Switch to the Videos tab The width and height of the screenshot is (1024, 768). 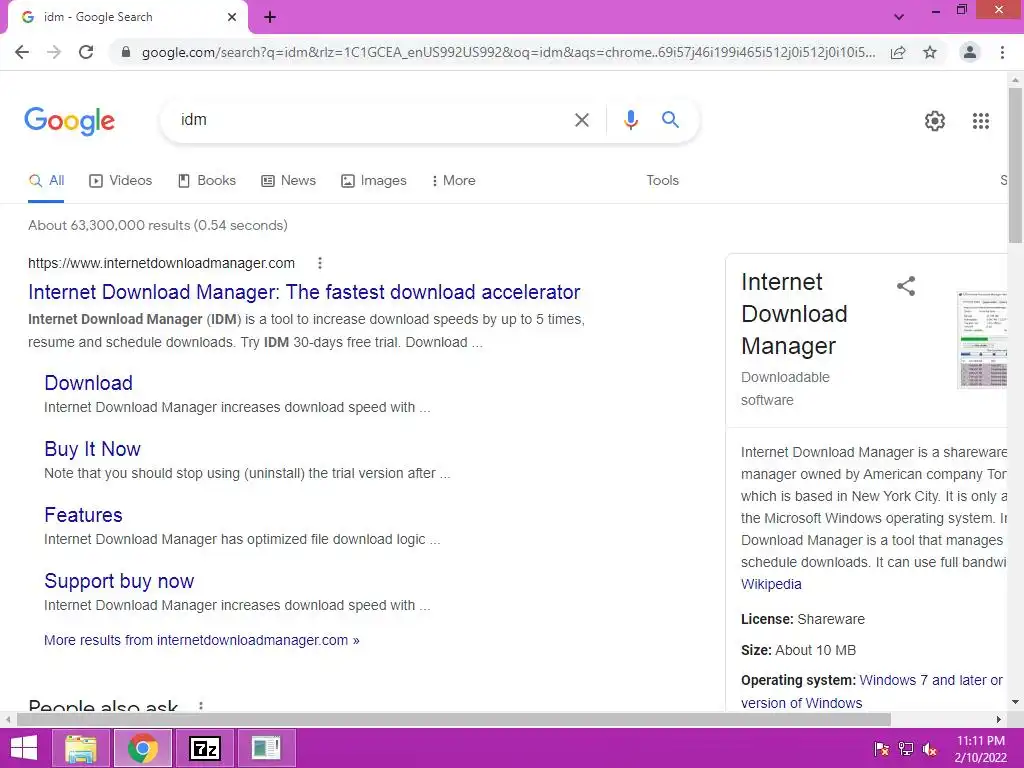(121, 180)
